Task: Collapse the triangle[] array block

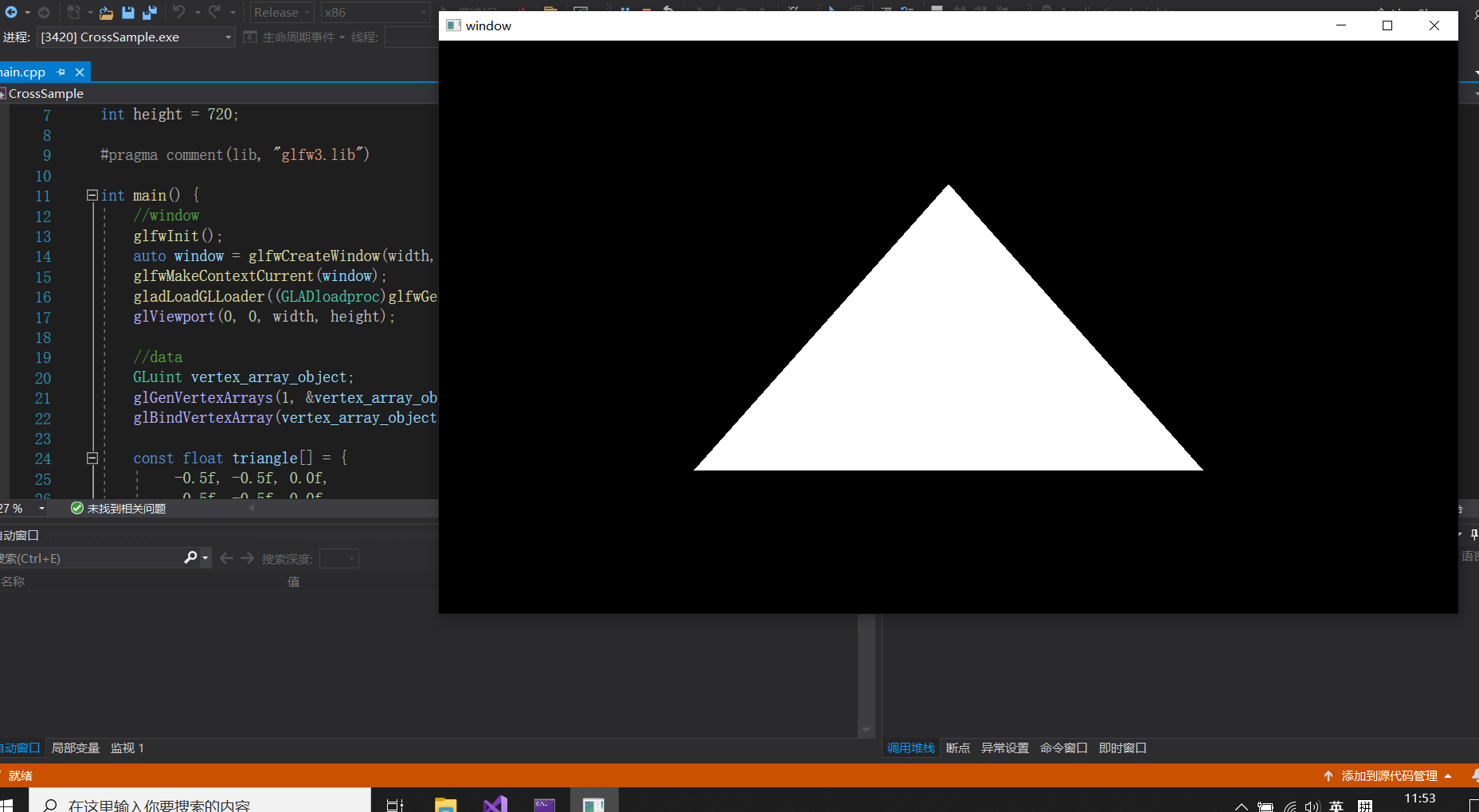Action: [92, 458]
